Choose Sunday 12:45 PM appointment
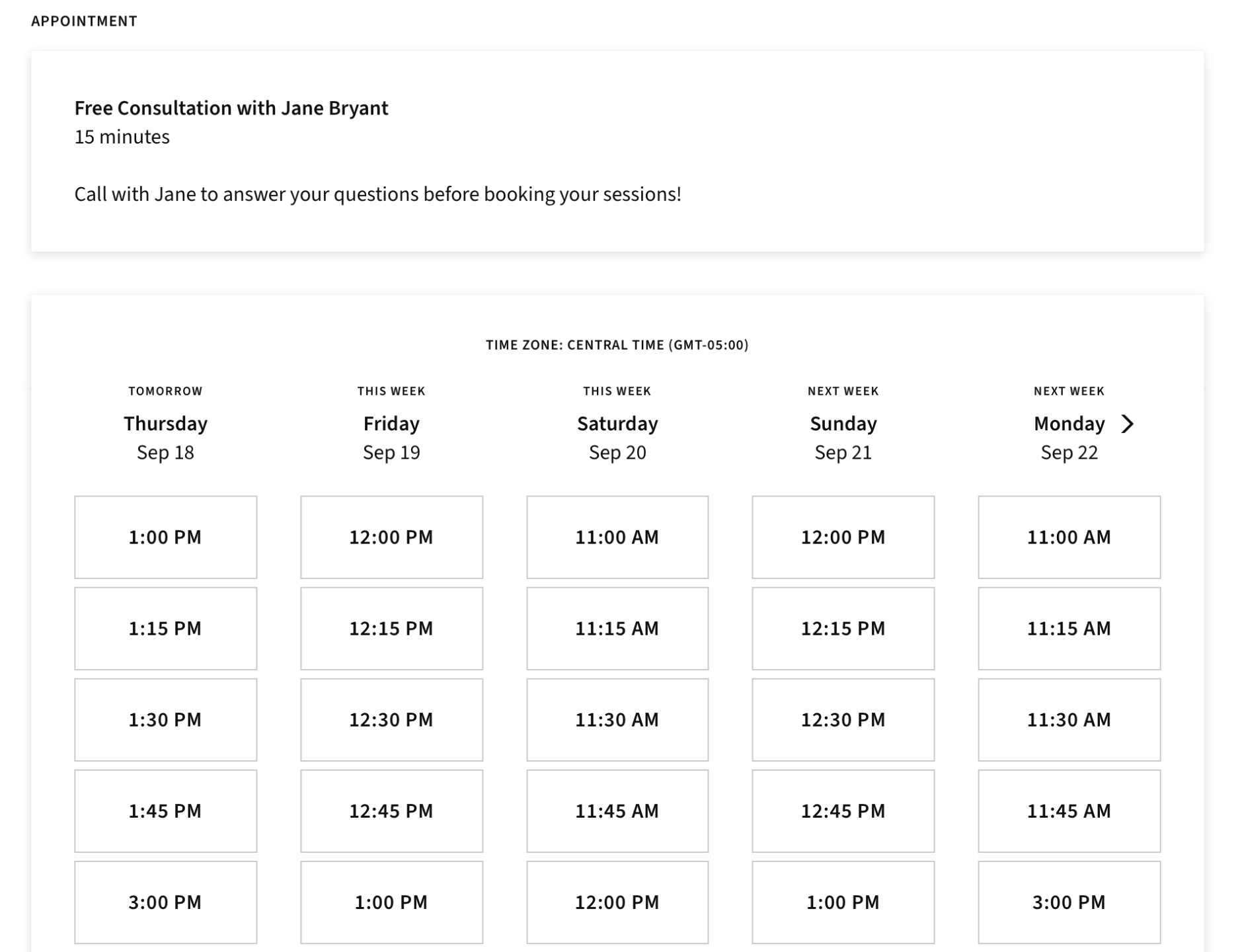The image size is (1238, 952). 843,811
